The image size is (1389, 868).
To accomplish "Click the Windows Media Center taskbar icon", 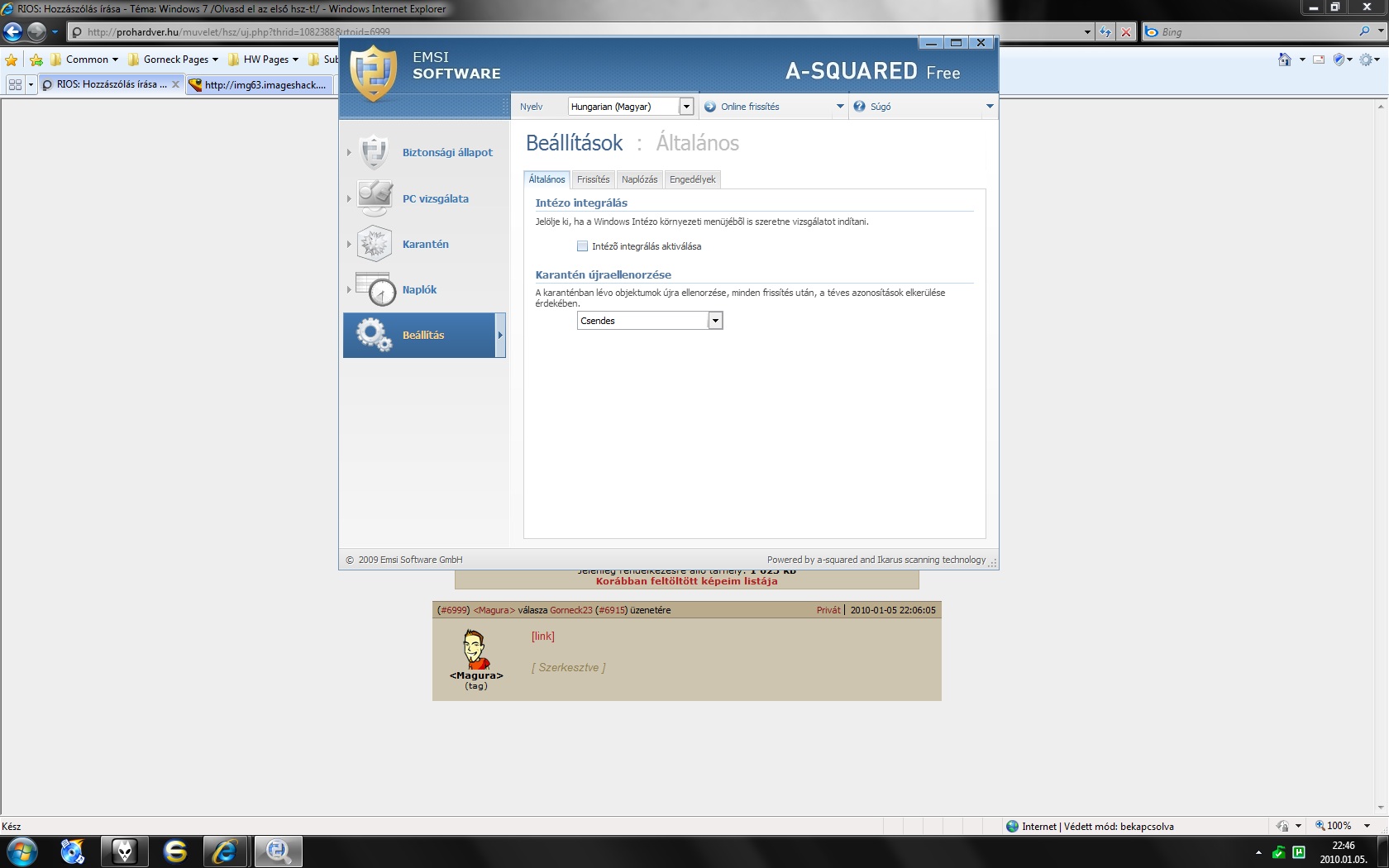I will (73, 851).
